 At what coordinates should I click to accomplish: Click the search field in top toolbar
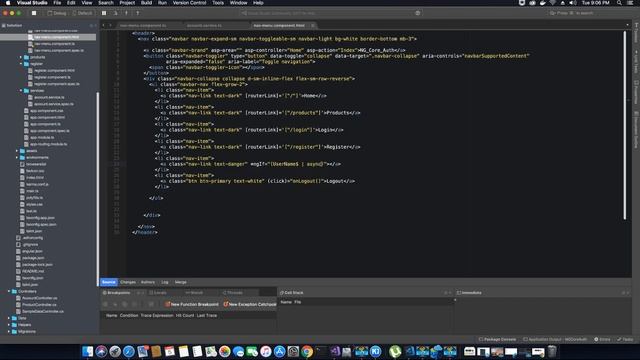586,13
